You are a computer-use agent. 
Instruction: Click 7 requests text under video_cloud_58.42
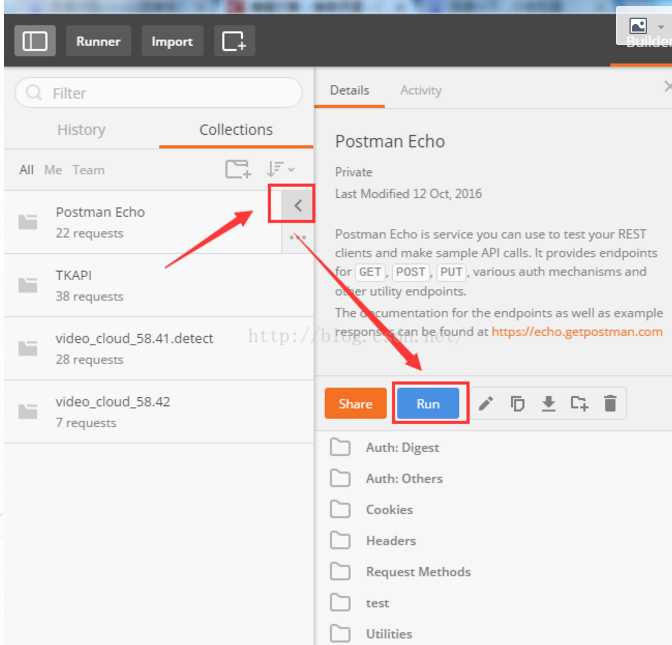86,423
